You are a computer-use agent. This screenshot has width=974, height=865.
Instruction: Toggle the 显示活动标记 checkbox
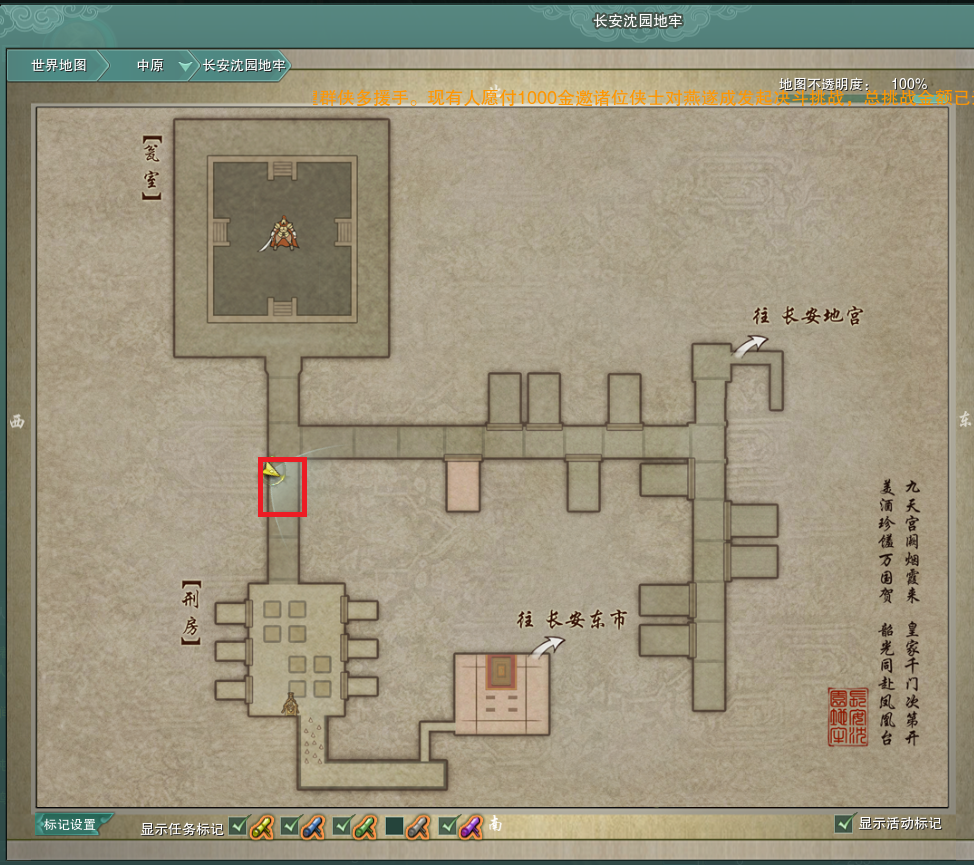click(x=845, y=823)
